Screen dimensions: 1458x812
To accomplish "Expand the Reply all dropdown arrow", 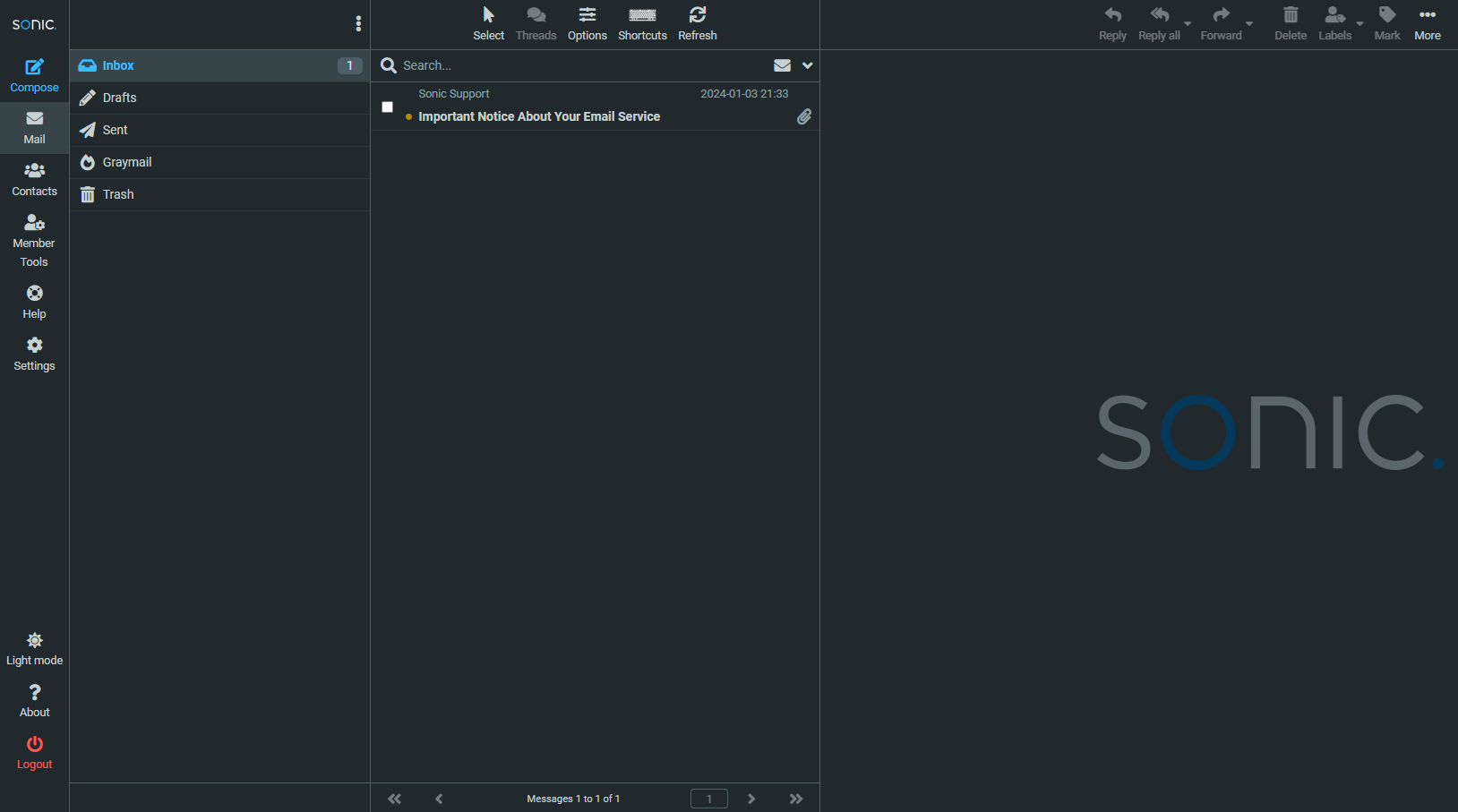I will [x=1188, y=24].
